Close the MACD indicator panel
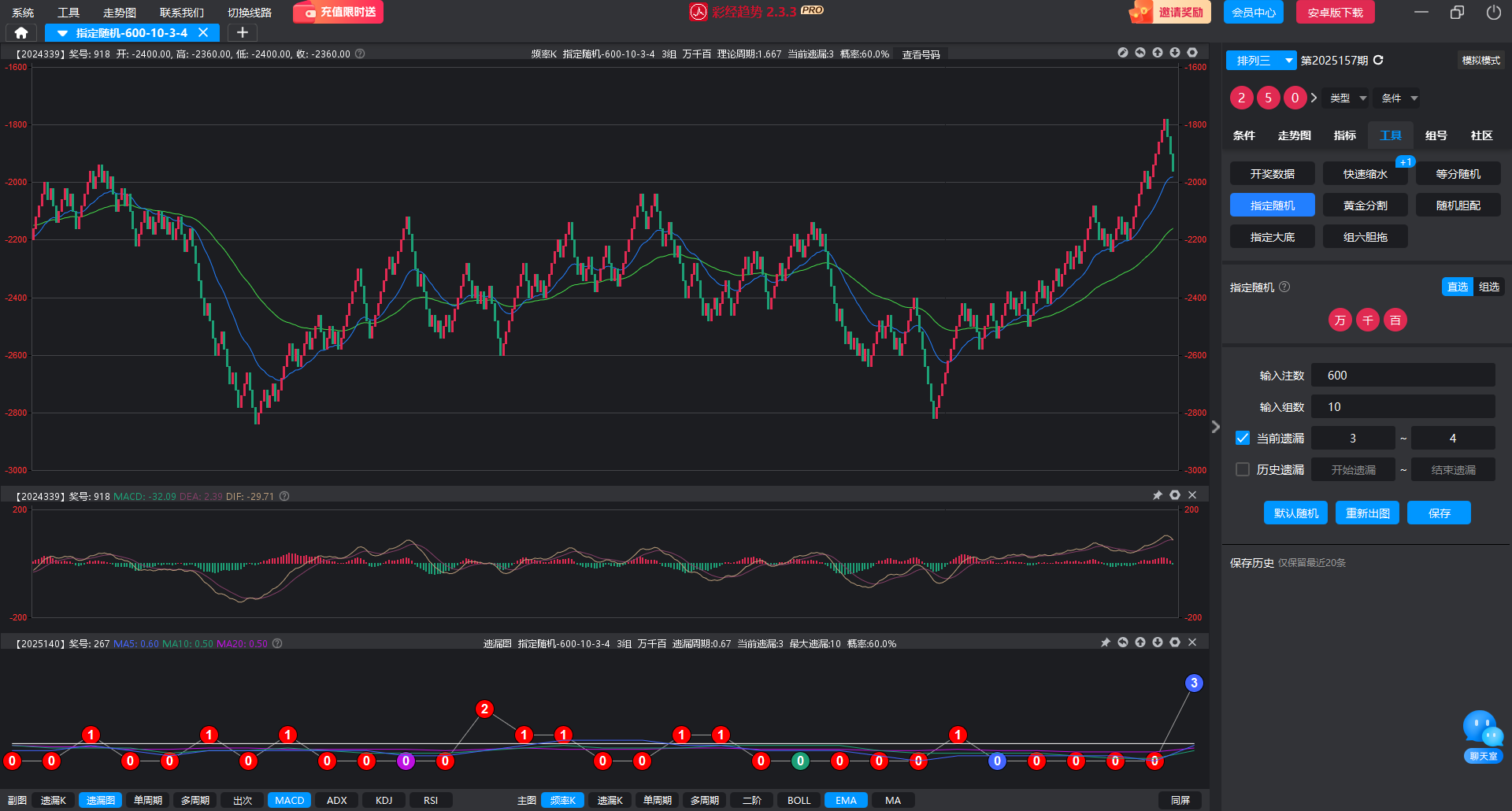 1192,495
